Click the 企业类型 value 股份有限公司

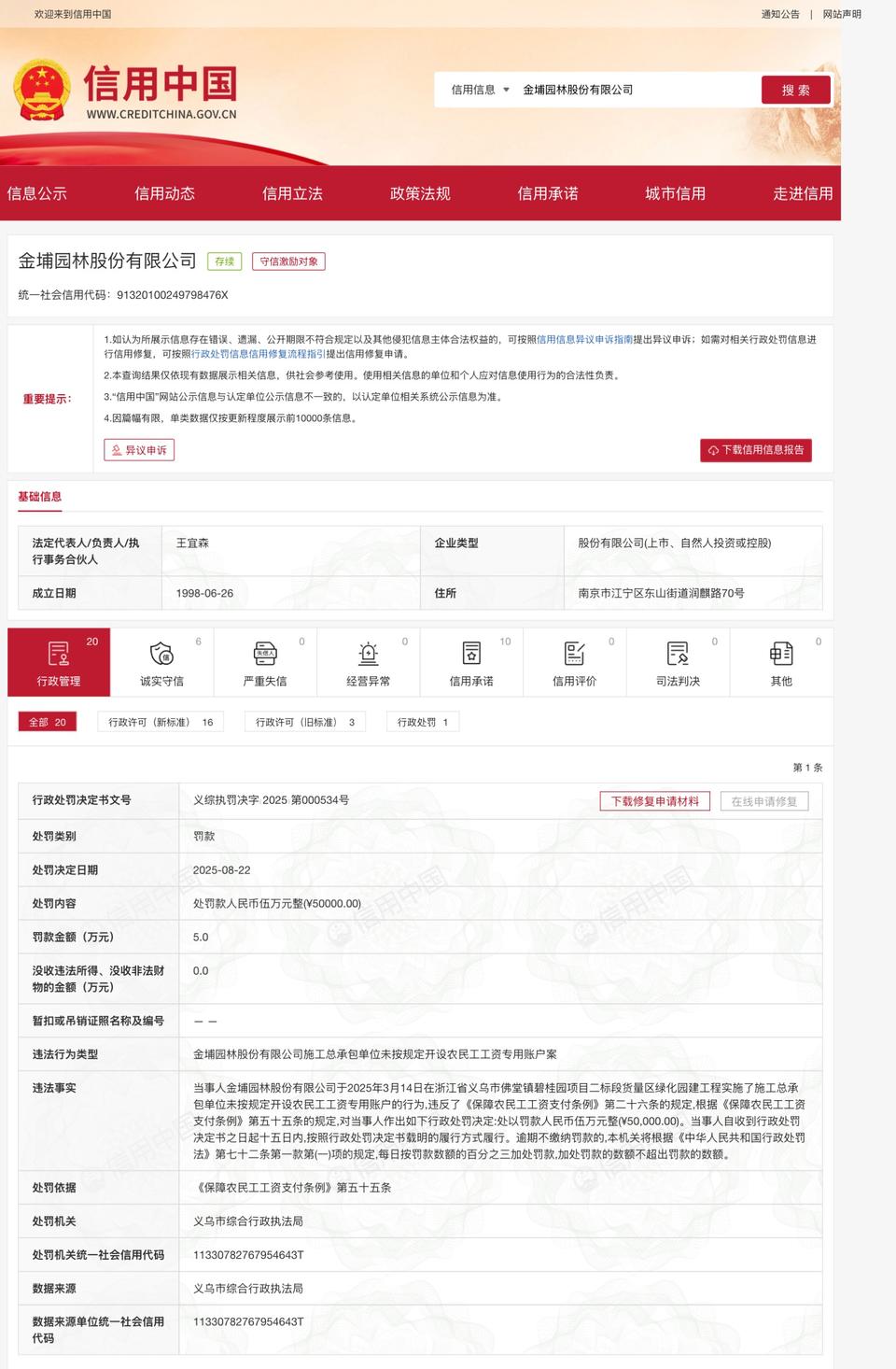(674, 543)
